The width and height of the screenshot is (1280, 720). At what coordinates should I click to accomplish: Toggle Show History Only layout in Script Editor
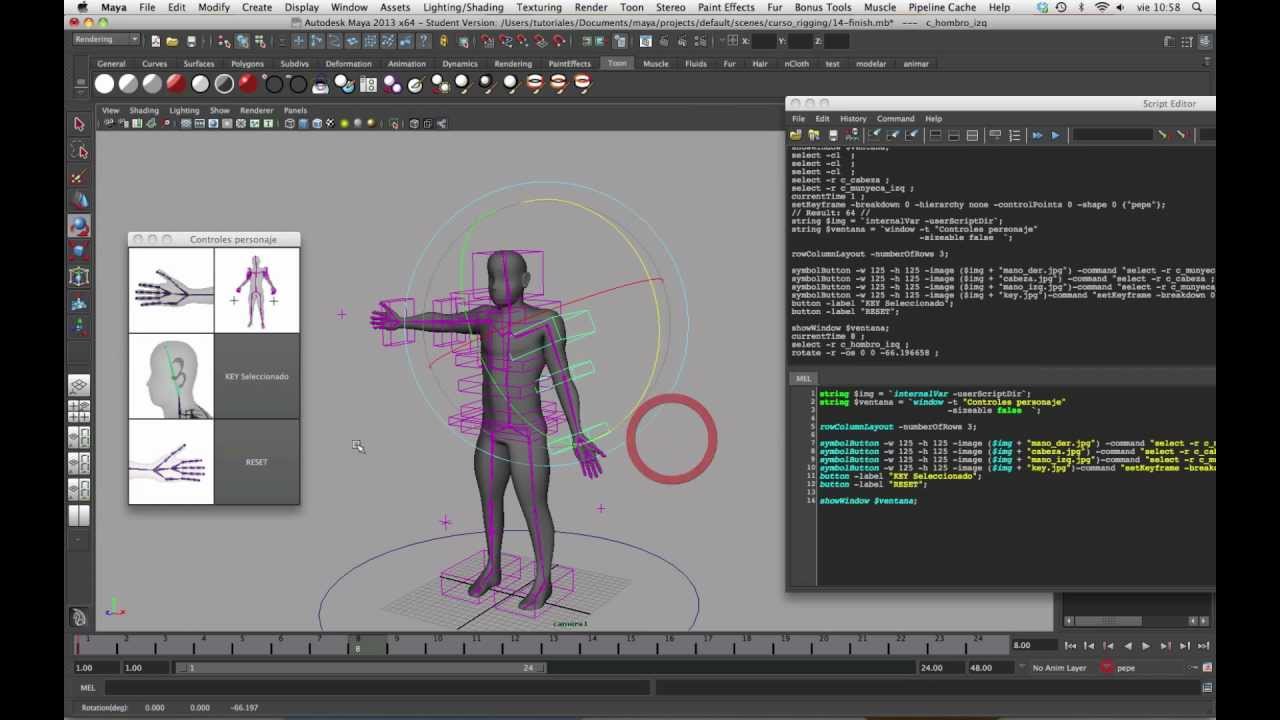point(935,135)
